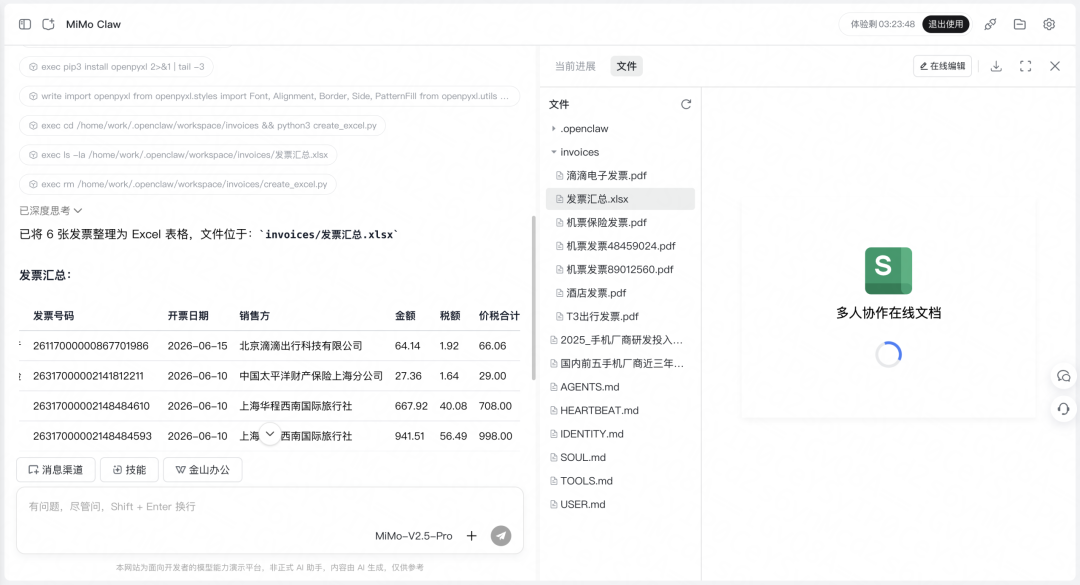Open 机票发票89012560.pdf file
The height and width of the screenshot is (585, 1080).
coord(620,269)
